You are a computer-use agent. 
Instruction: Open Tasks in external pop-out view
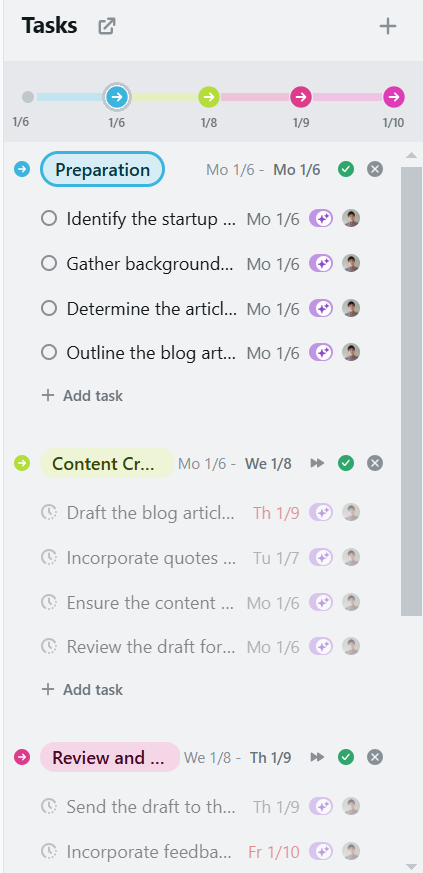point(106,26)
